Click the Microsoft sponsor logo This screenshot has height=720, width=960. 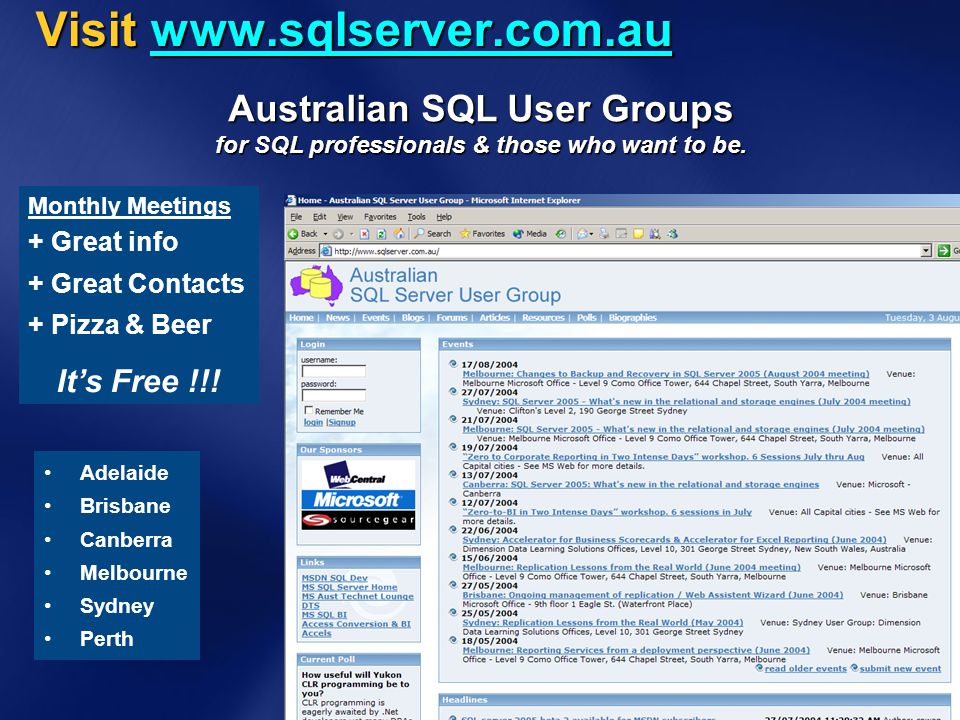(x=358, y=500)
